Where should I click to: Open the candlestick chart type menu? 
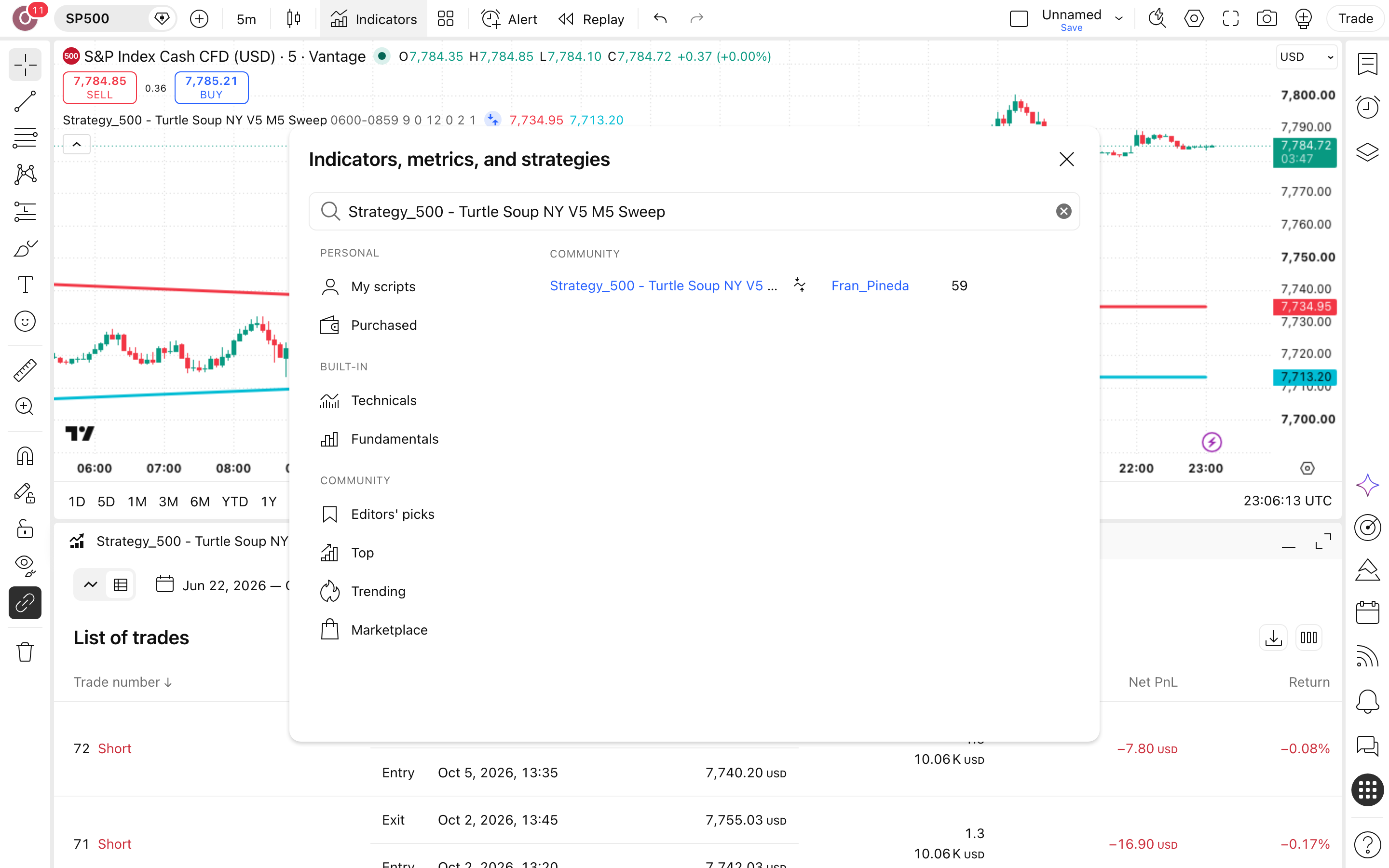293,19
